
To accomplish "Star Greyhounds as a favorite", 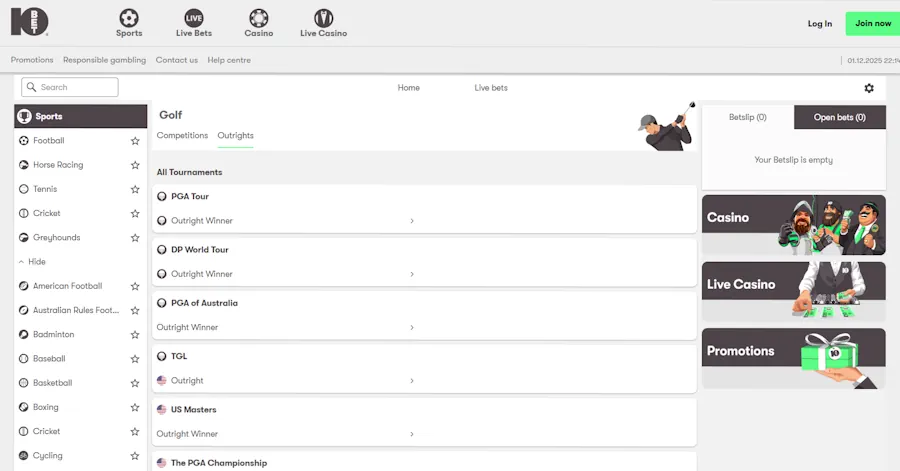I will [135, 238].
